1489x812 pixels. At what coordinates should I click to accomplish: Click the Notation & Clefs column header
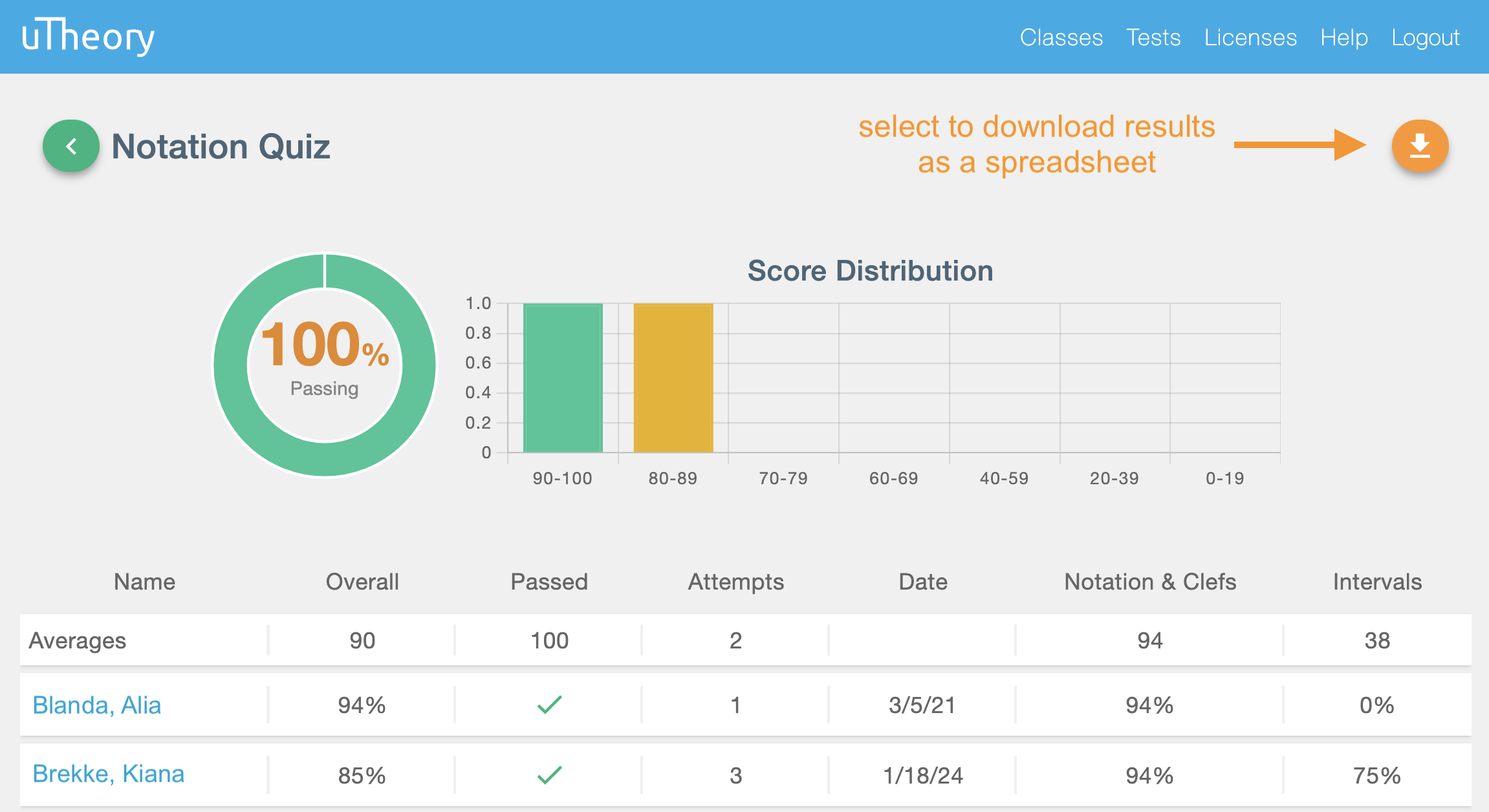pyautogui.click(x=1150, y=581)
